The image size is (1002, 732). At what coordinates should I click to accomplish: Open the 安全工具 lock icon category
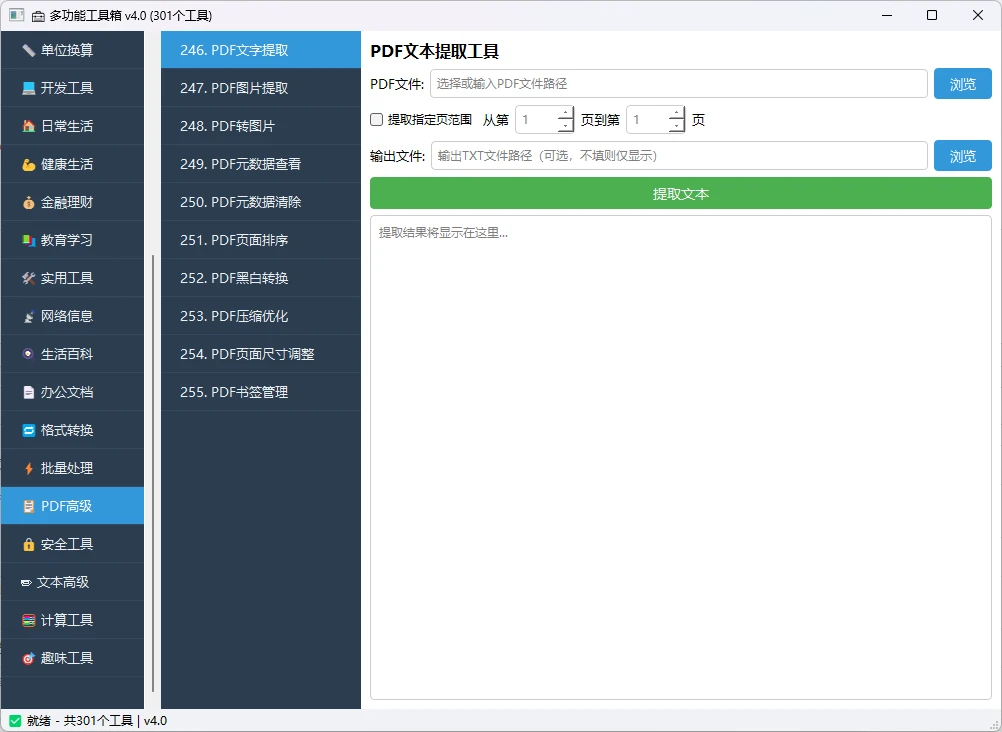28,545
